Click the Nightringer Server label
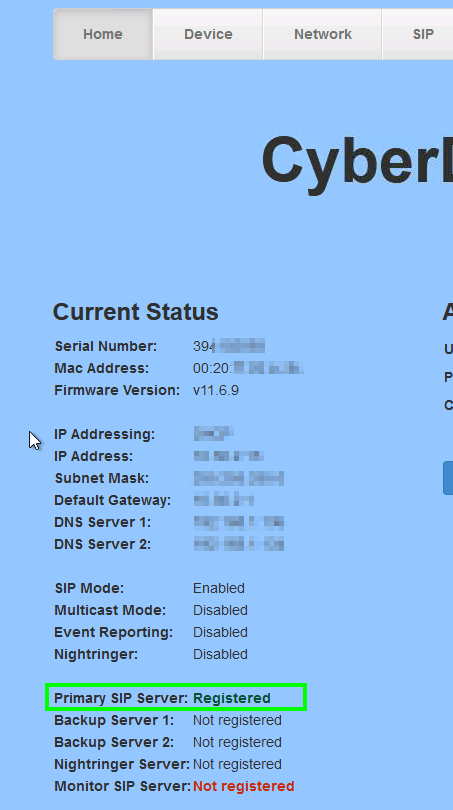Viewport: 453px width, 810px height. (122, 764)
